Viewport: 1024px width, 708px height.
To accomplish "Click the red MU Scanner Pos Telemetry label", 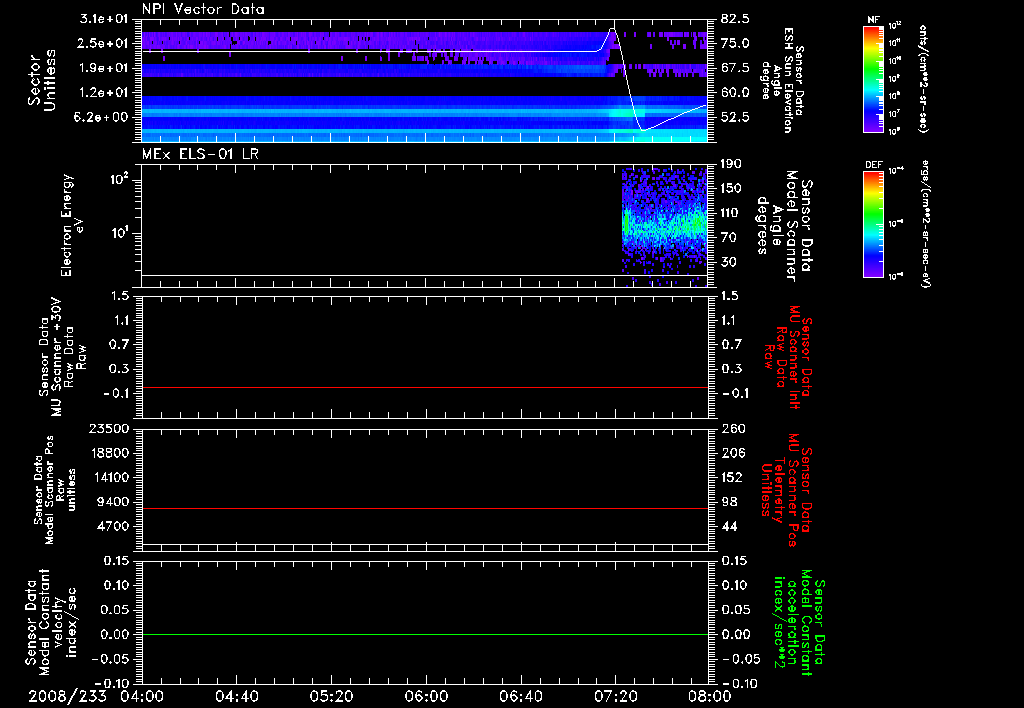I will (x=786, y=490).
